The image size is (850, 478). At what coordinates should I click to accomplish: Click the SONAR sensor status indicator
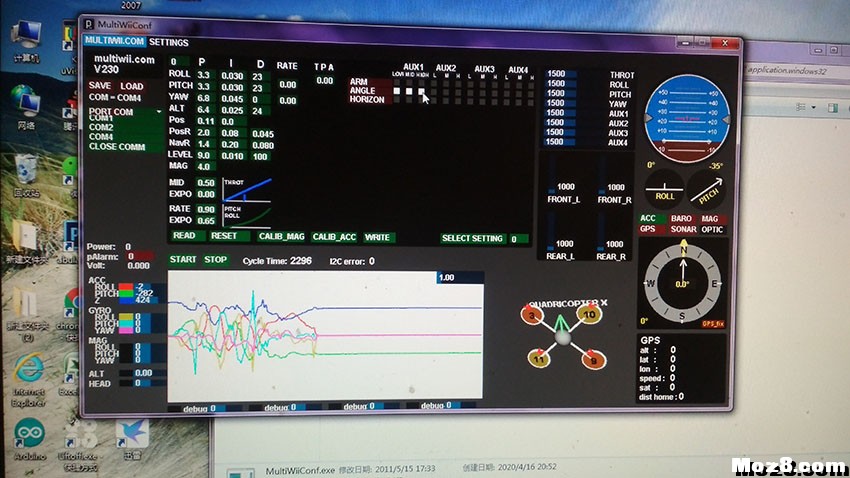(x=682, y=229)
